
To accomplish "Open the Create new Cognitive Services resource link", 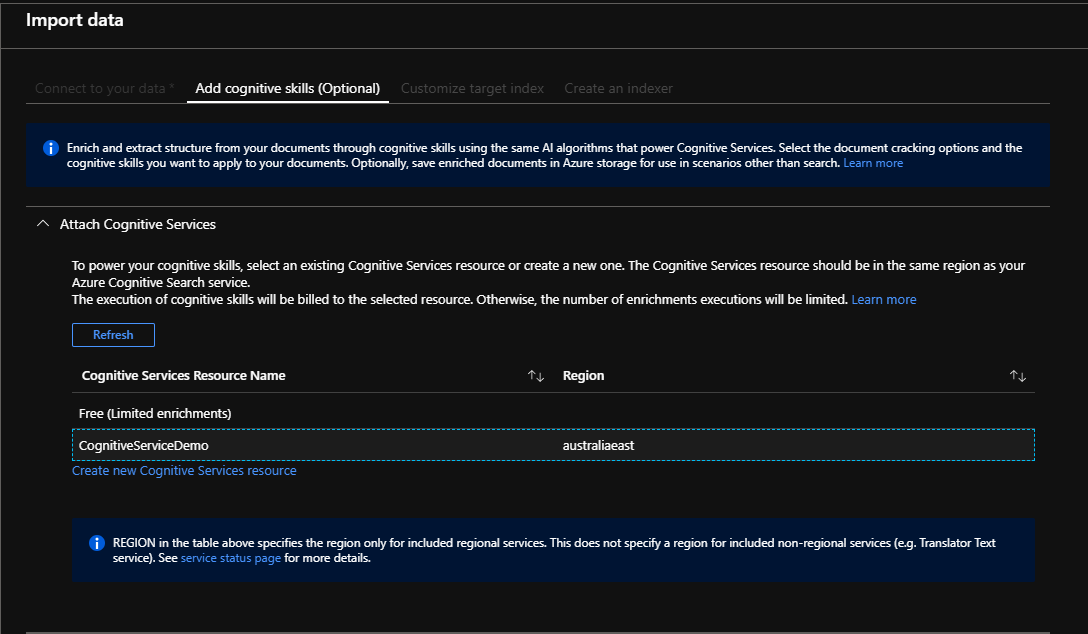I will click(184, 470).
